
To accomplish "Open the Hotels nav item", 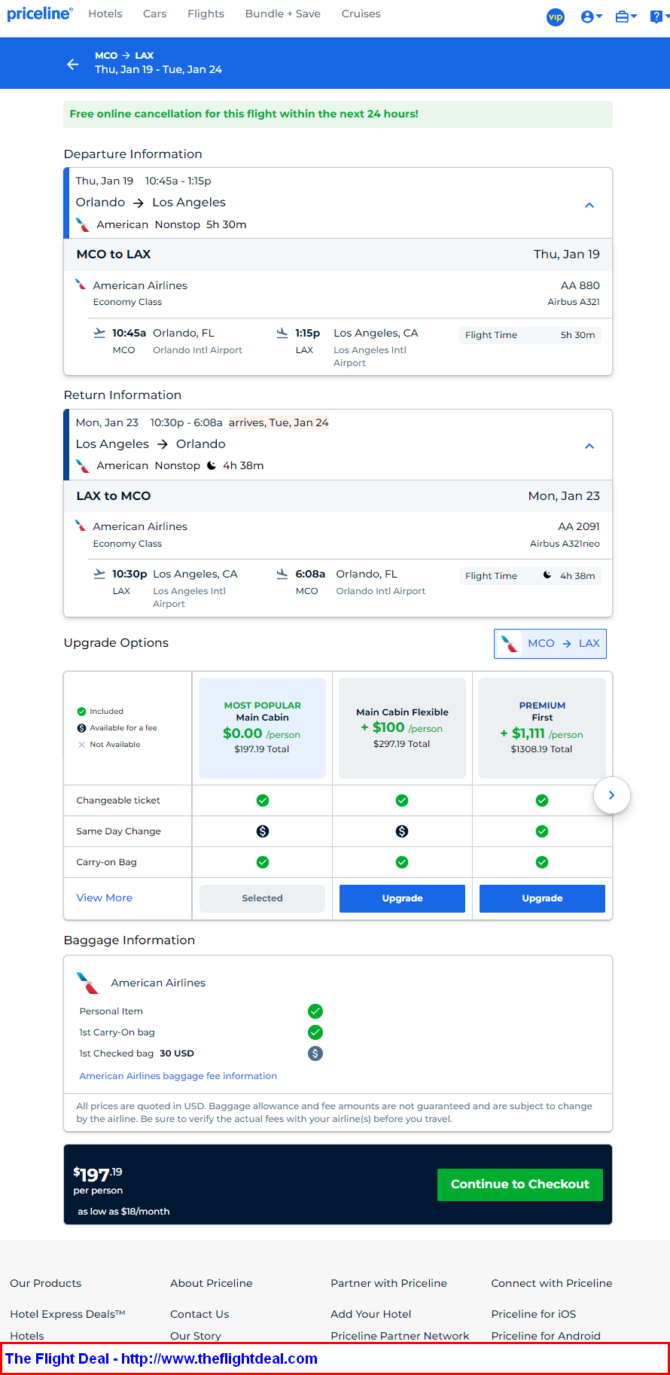I will 105,14.
